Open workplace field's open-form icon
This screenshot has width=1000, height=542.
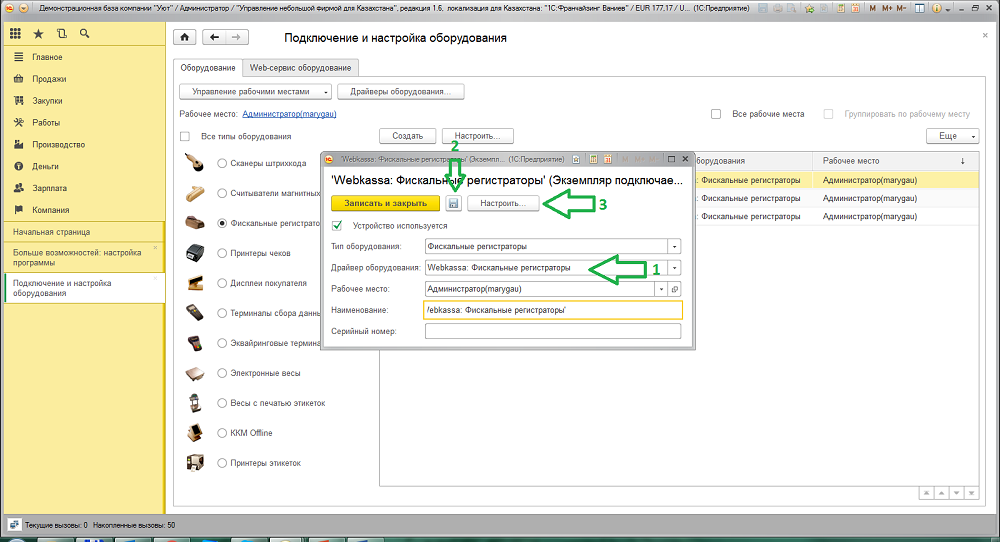coord(675,289)
